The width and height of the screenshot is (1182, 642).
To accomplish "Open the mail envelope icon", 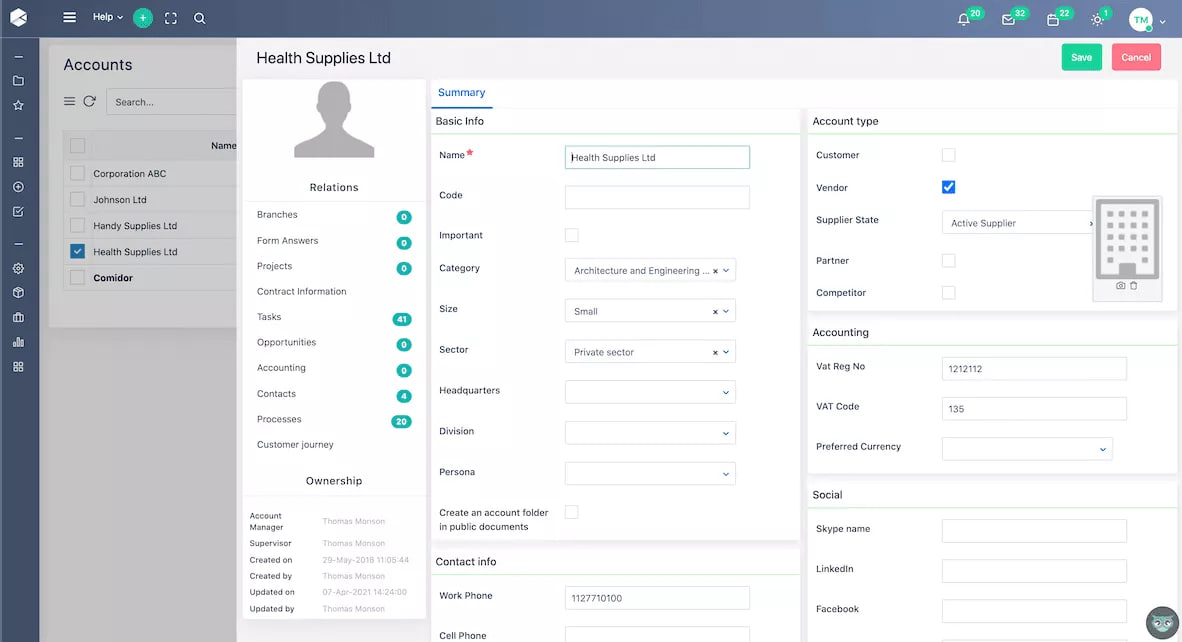I will tap(1008, 20).
